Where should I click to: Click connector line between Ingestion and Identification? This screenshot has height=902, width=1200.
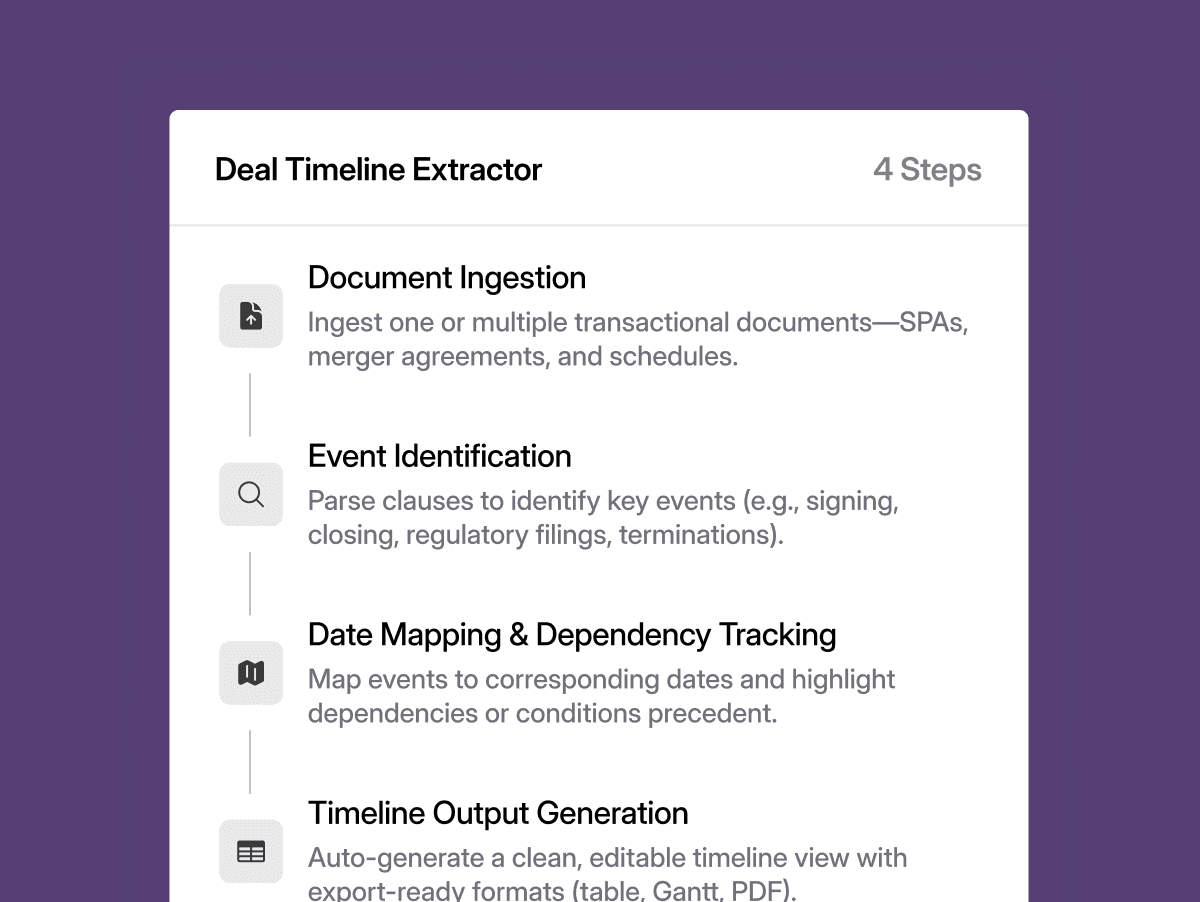[x=250, y=405]
